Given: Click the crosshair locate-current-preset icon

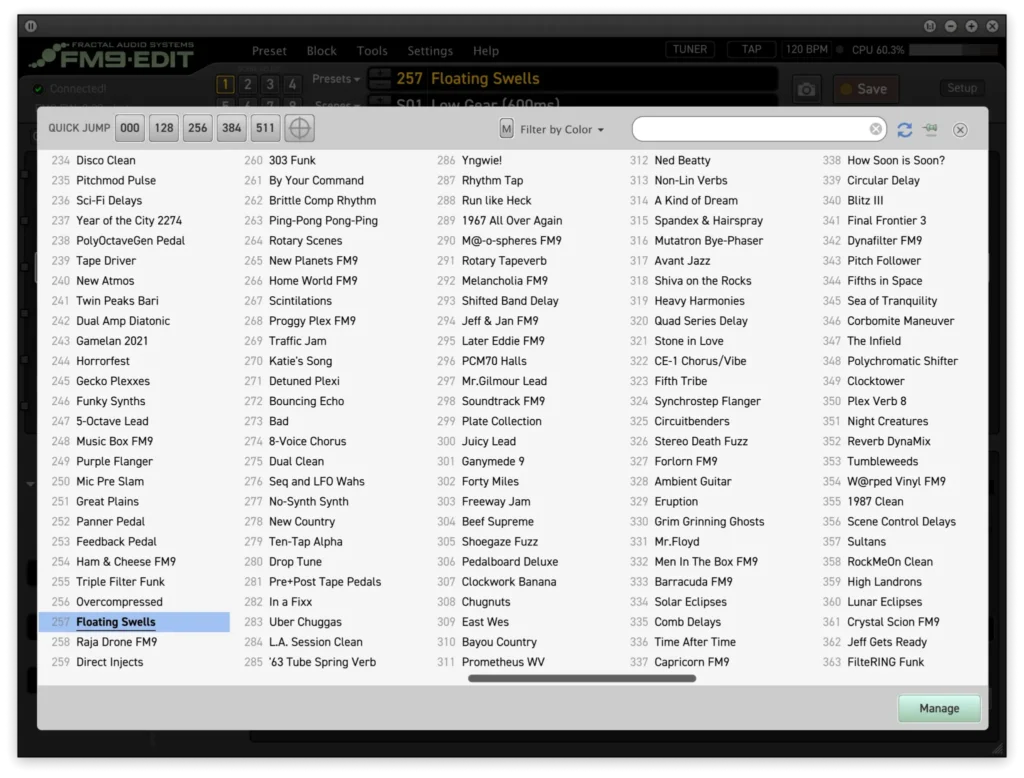Looking at the screenshot, I should point(300,128).
